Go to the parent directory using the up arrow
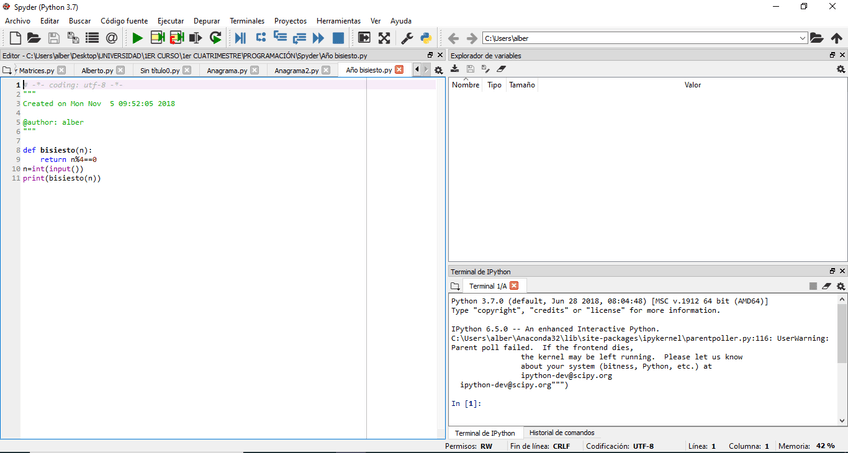The height and width of the screenshot is (453, 848). [837, 38]
